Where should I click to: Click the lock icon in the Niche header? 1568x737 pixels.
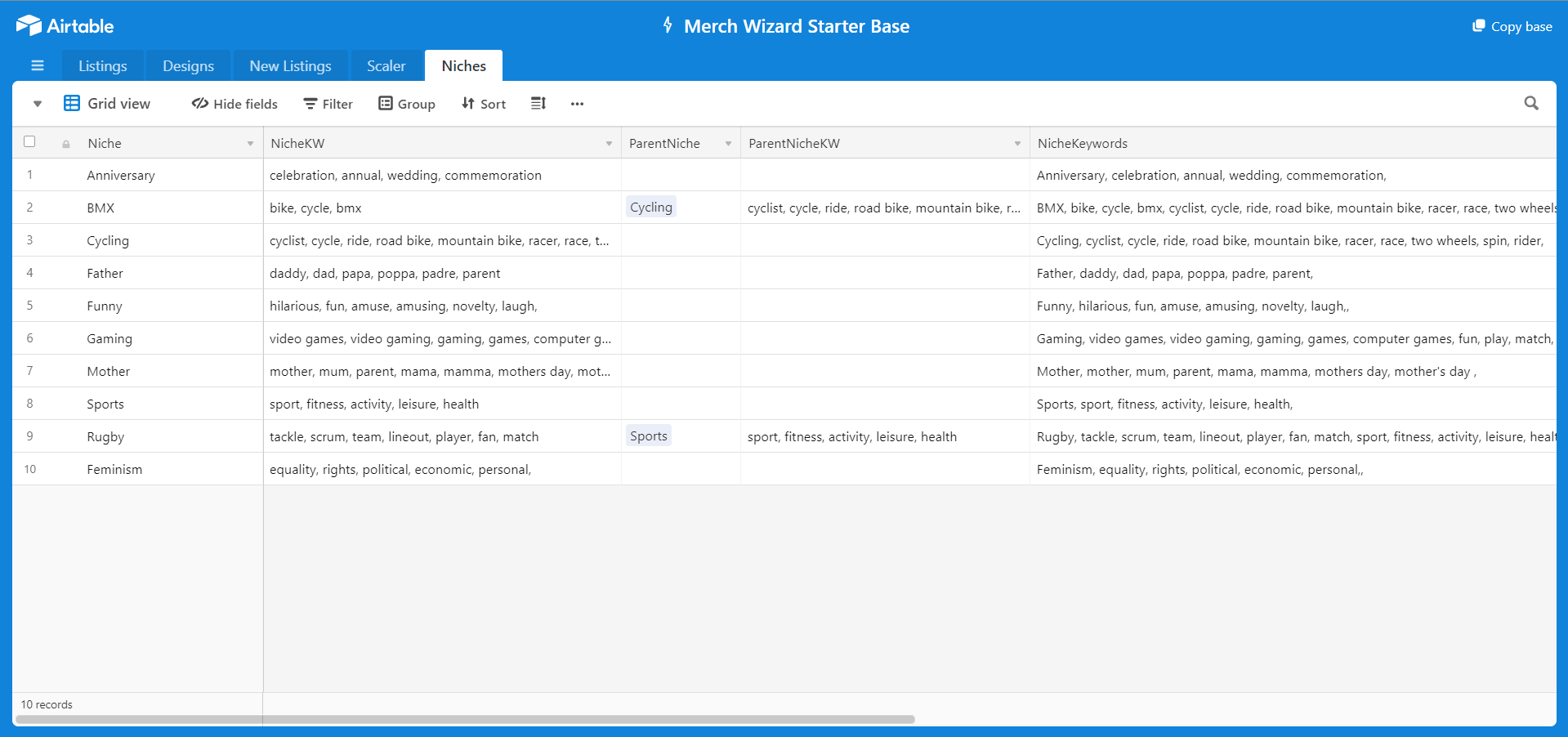66,144
